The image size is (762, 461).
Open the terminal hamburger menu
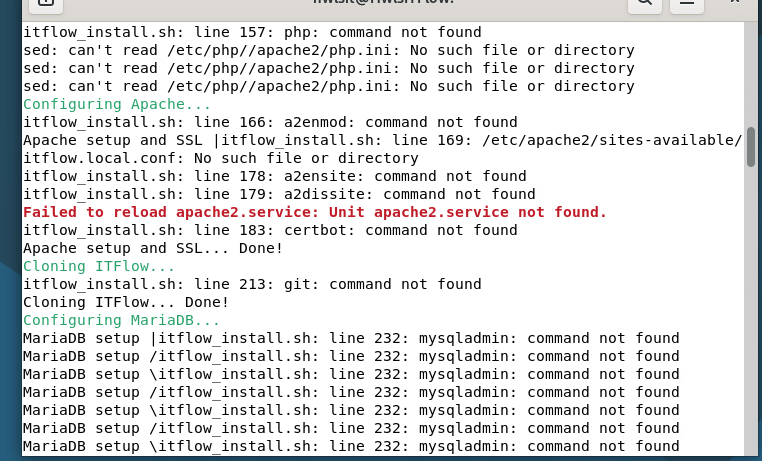pyautogui.click(x=687, y=4)
